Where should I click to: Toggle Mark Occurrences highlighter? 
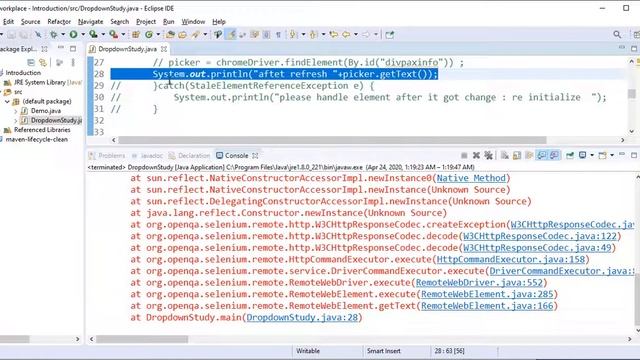pos(231,35)
